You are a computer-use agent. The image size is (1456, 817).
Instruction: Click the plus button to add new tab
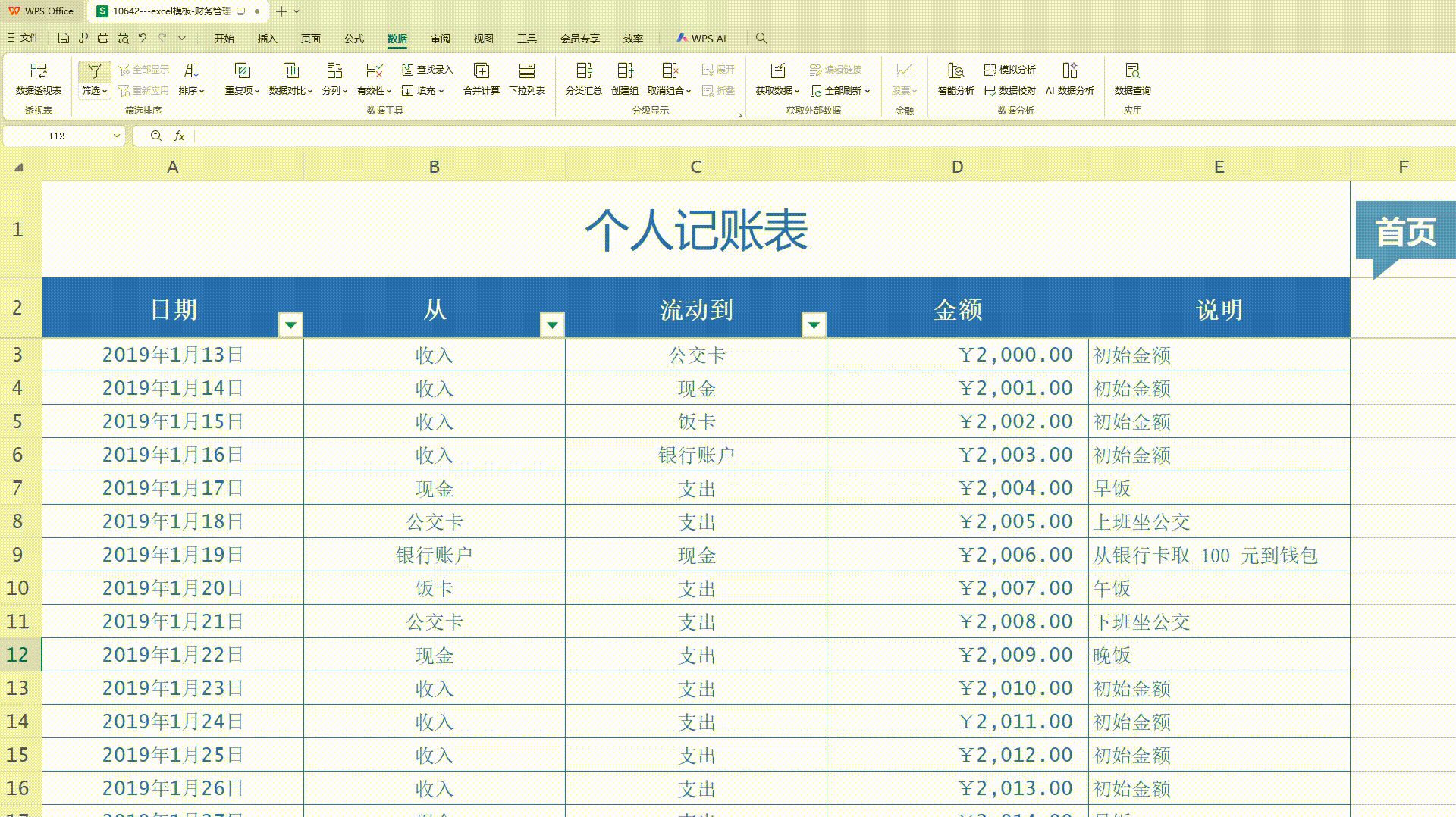[281, 11]
